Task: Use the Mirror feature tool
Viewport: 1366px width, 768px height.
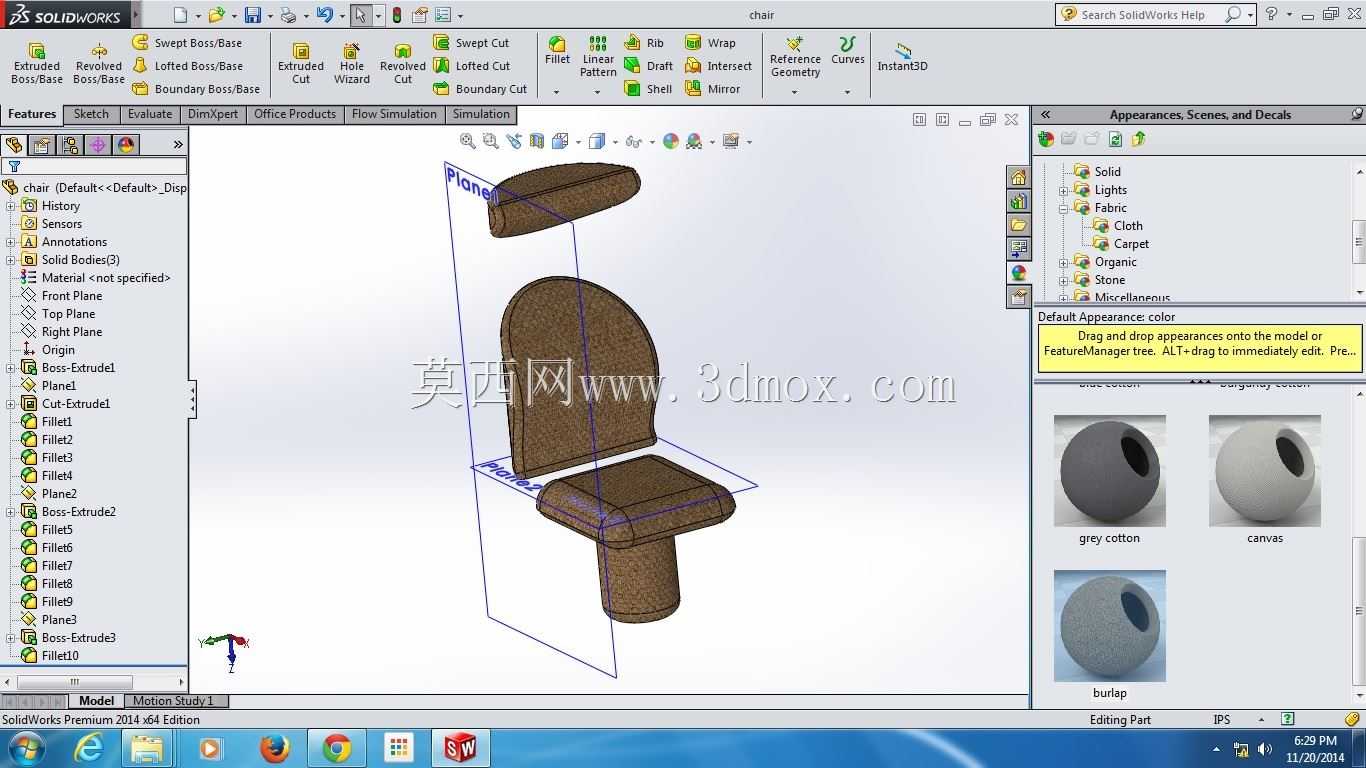Action: [712, 89]
